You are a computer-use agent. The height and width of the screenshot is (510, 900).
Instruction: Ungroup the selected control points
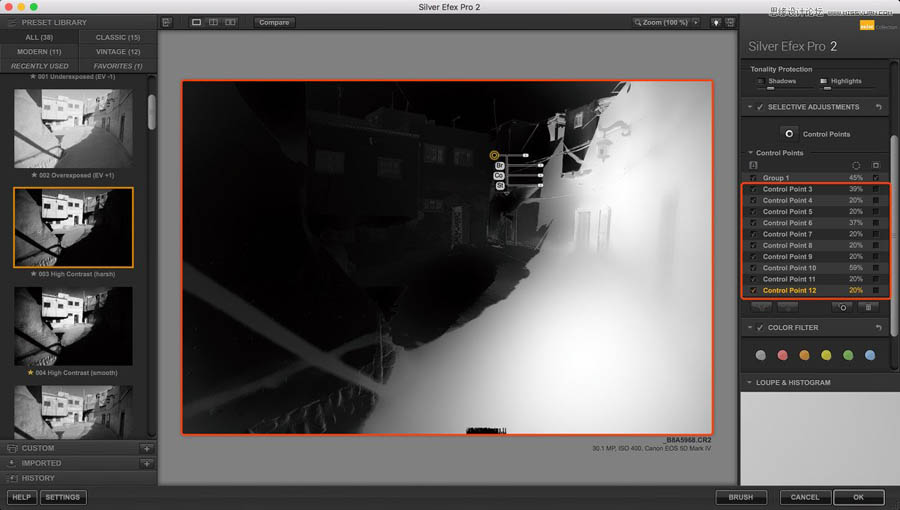(788, 307)
